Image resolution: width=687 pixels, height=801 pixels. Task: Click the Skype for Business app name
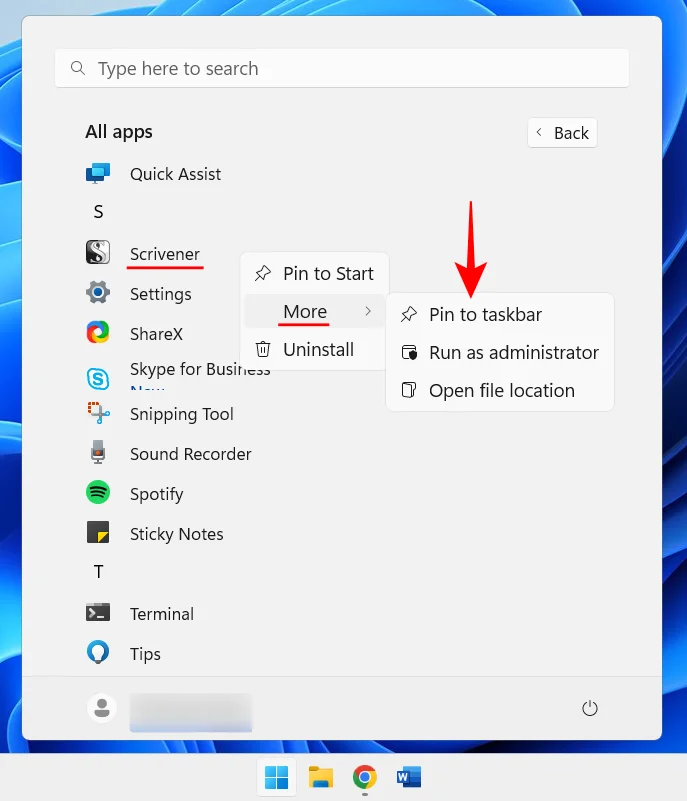[x=200, y=369]
